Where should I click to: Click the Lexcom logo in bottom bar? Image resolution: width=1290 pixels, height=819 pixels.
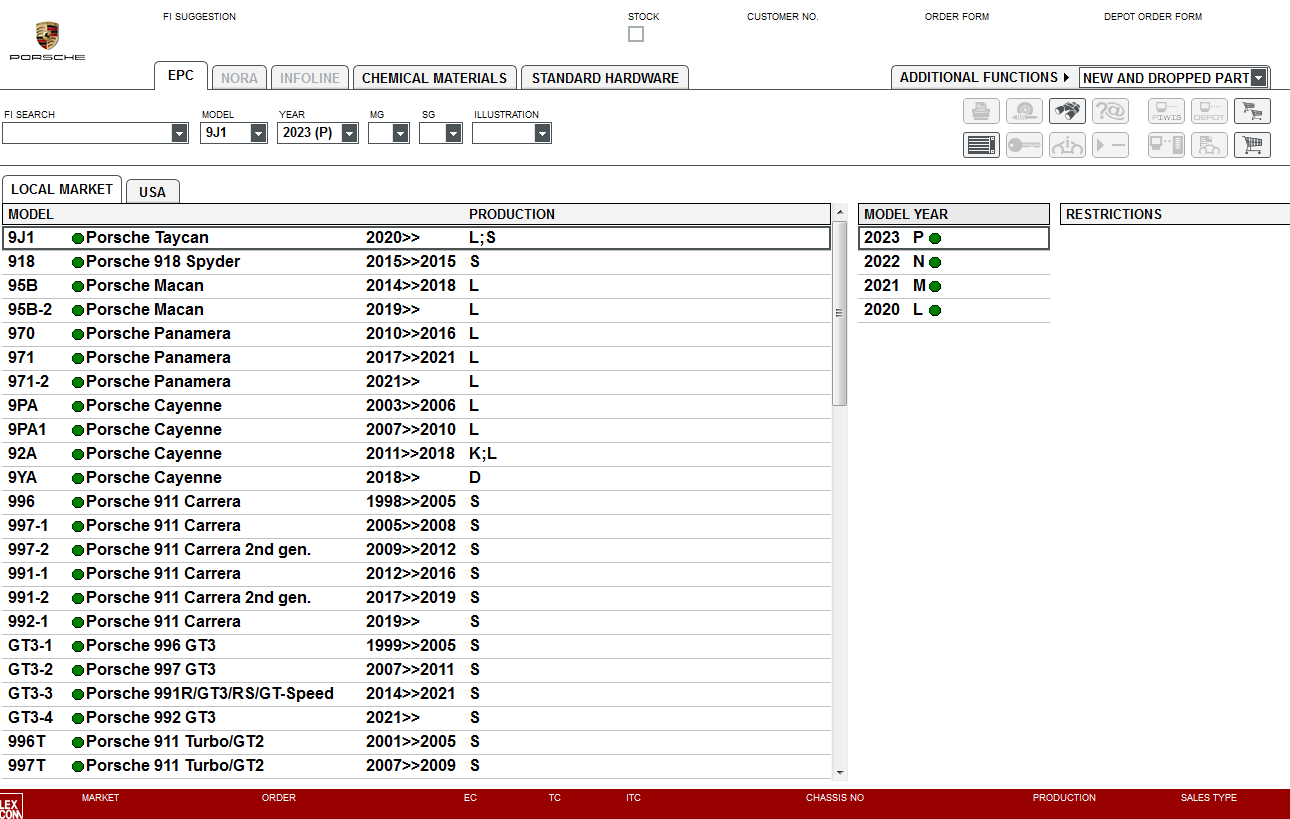tap(11, 805)
